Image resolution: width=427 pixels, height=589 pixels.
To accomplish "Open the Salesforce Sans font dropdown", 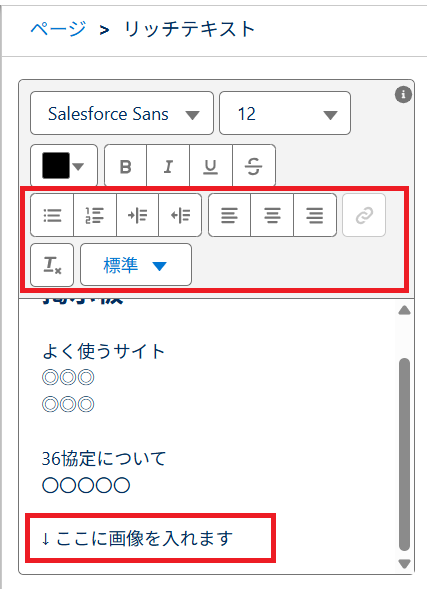I will coord(122,113).
